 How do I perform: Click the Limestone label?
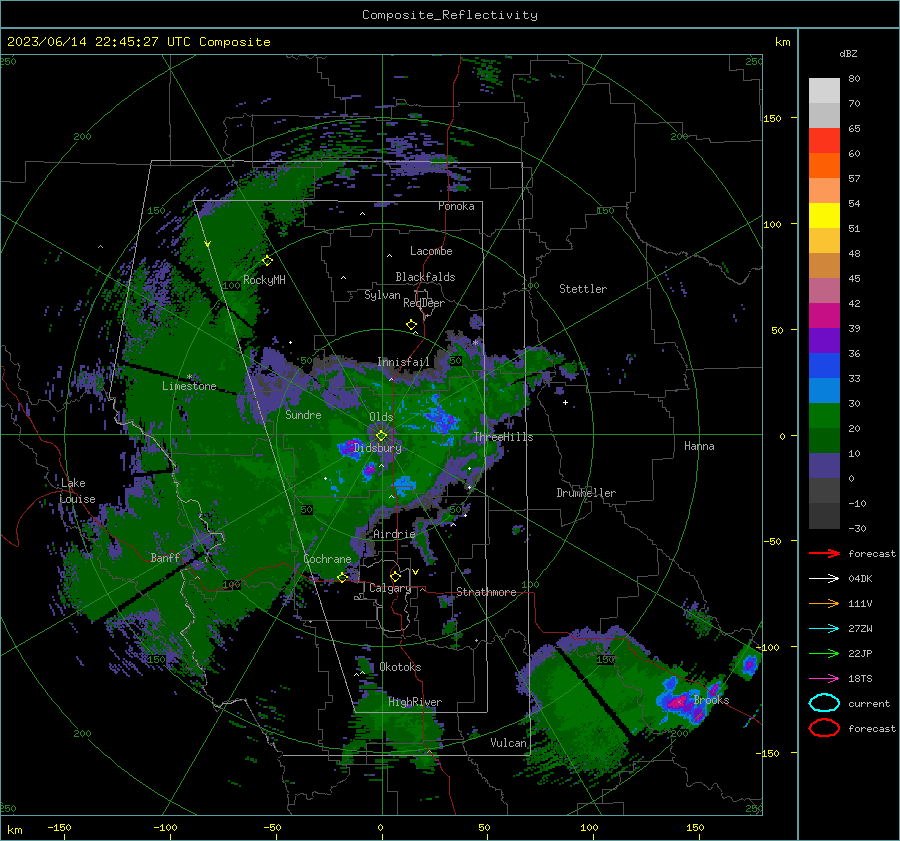point(189,386)
